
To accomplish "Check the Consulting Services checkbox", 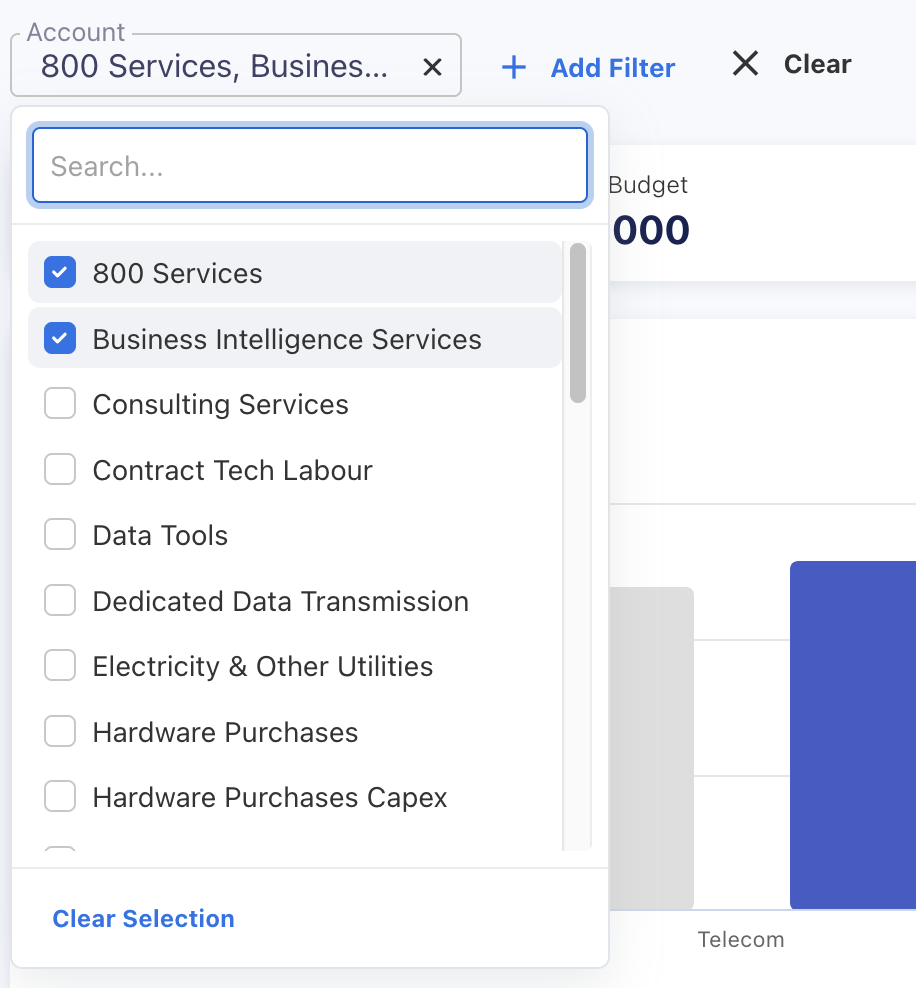I will tap(60, 404).
